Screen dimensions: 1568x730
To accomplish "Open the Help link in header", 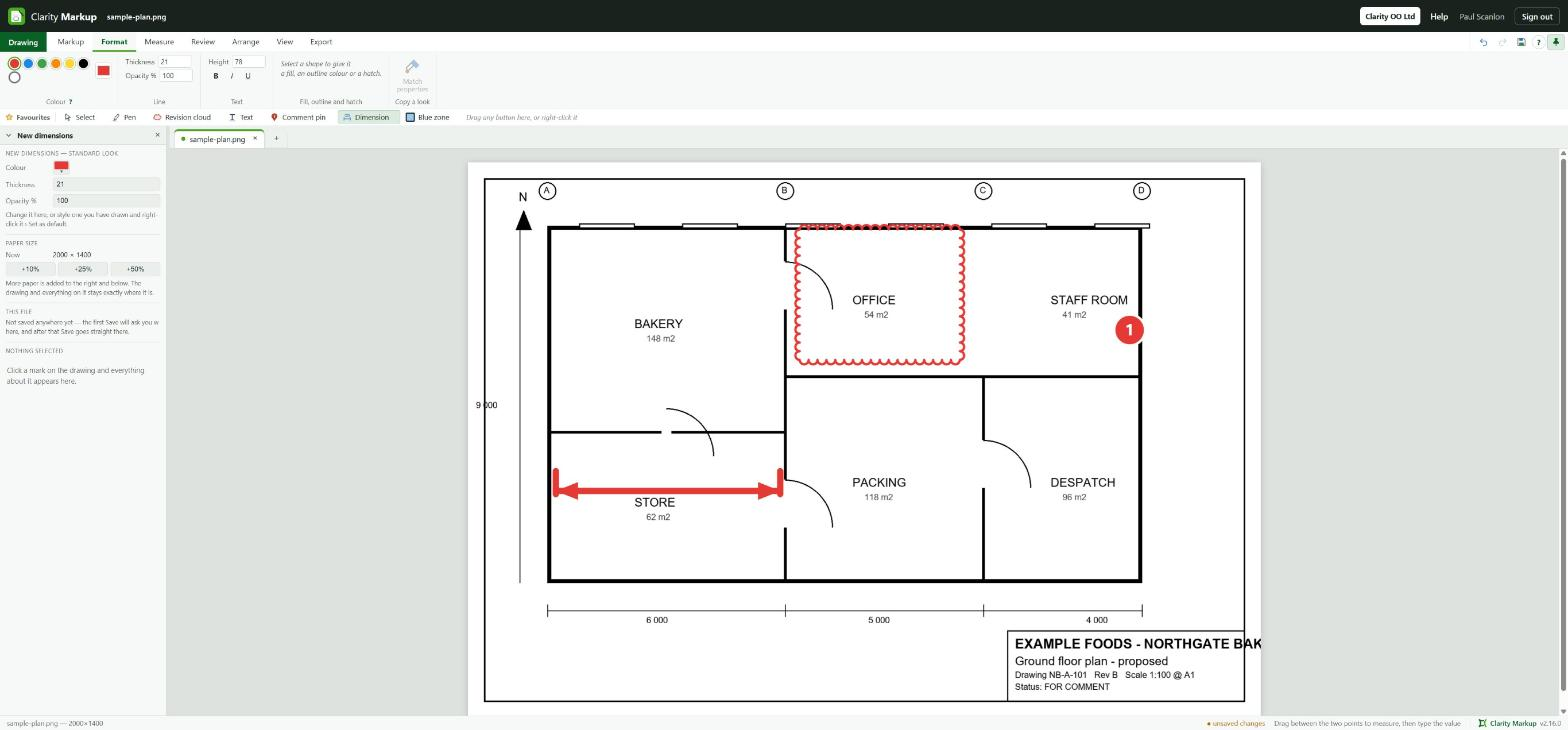I will (x=1439, y=16).
